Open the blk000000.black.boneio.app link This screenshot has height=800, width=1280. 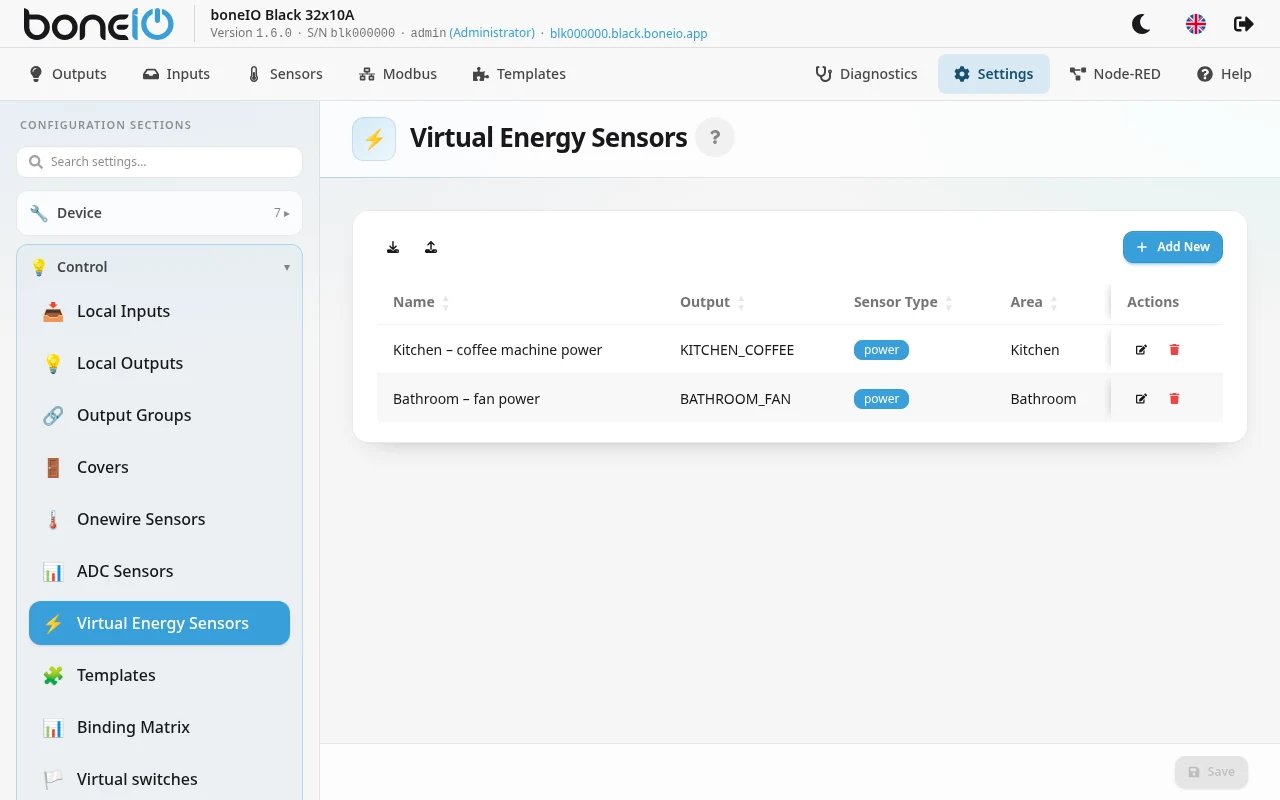pyautogui.click(x=629, y=33)
